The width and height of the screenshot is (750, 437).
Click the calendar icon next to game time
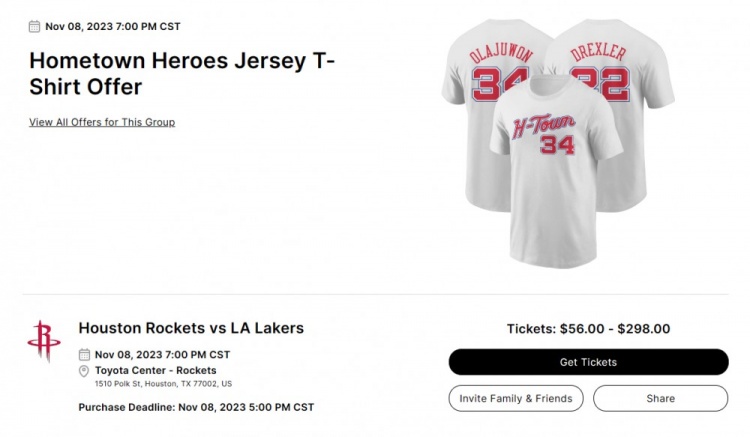point(84,355)
